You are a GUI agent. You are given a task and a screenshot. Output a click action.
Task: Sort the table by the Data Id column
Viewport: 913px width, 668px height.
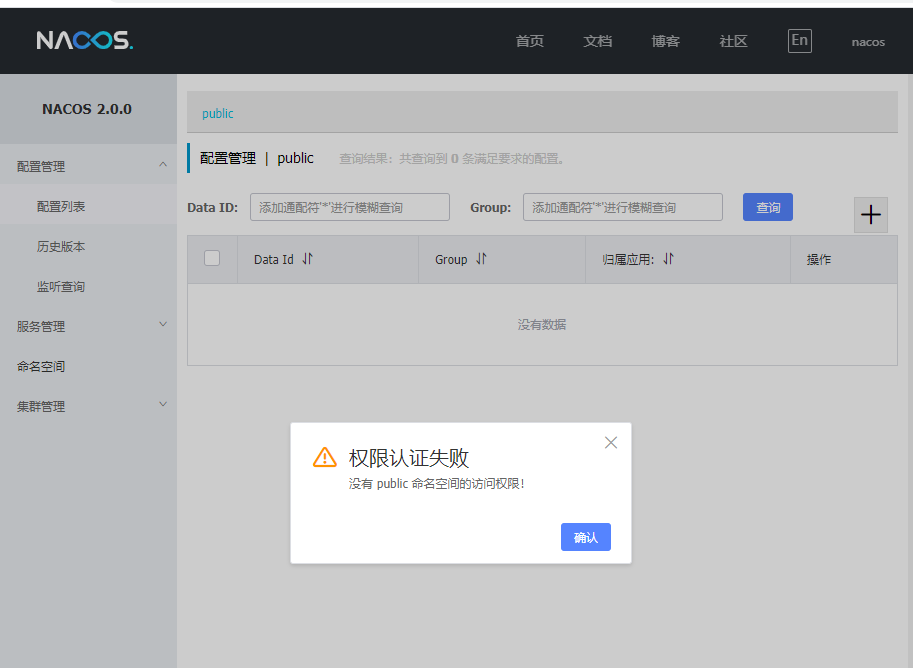pos(307,259)
